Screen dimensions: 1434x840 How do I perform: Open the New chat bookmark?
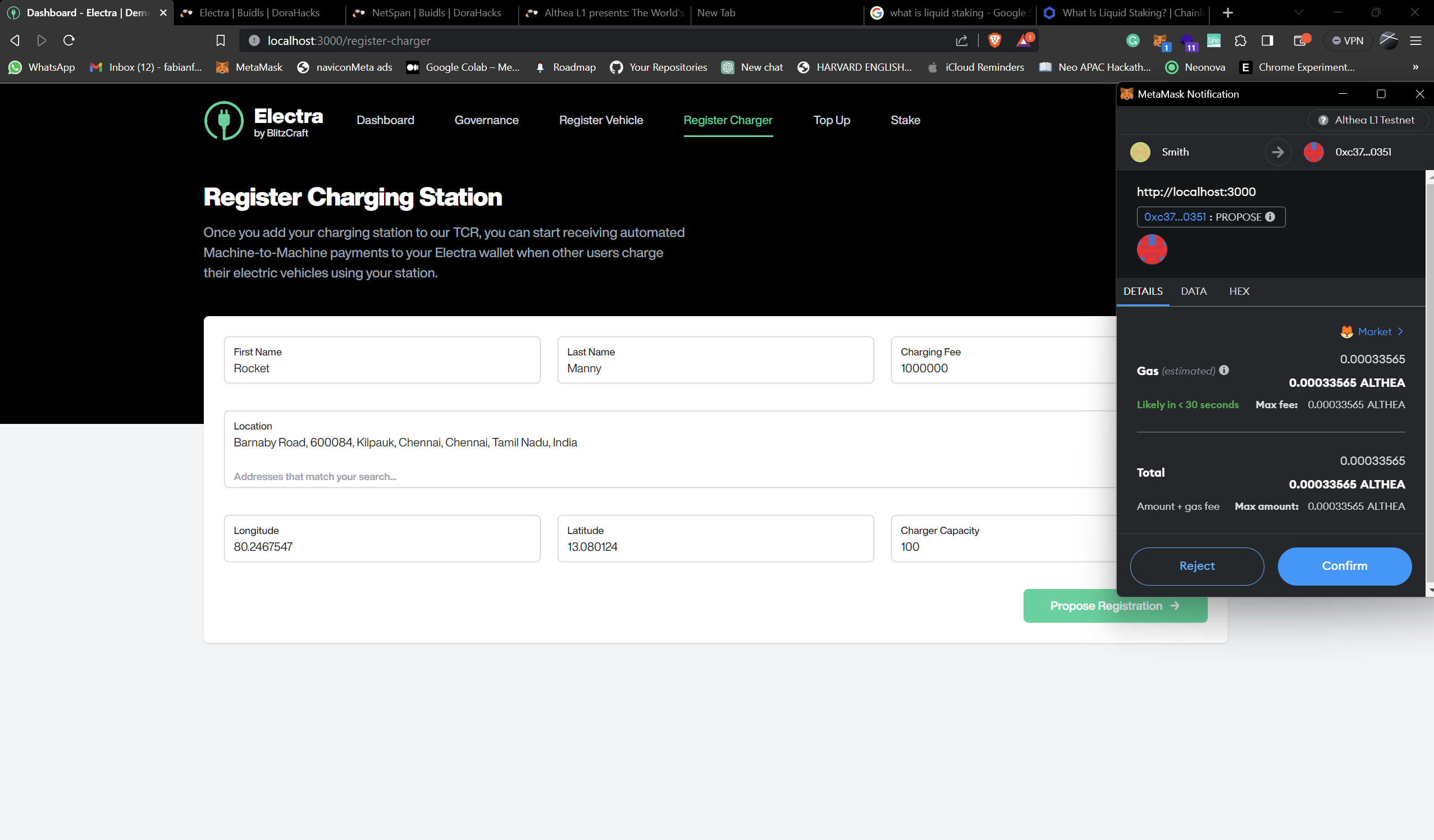click(752, 67)
